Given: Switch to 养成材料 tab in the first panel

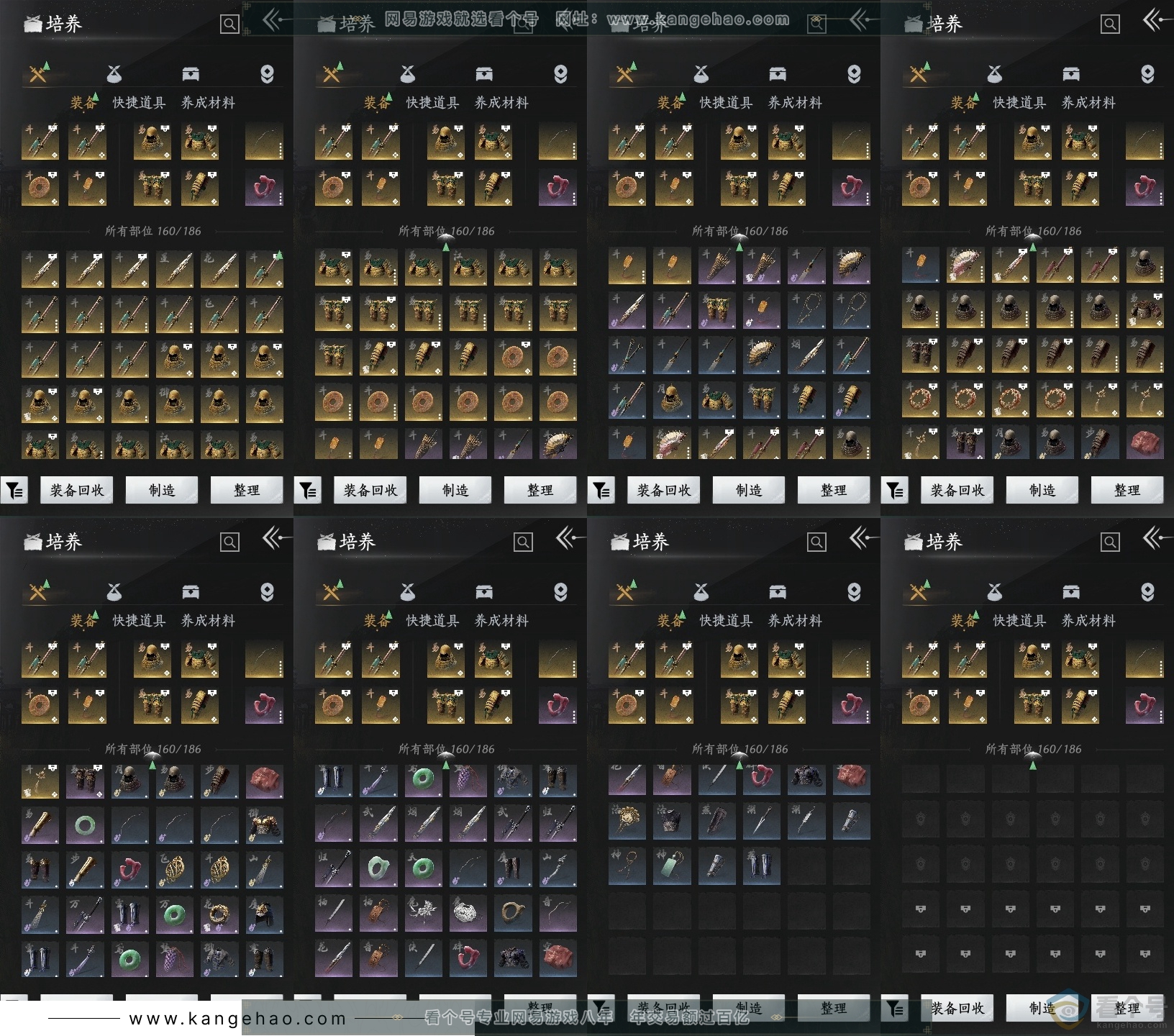Looking at the screenshot, I should click(208, 103).
